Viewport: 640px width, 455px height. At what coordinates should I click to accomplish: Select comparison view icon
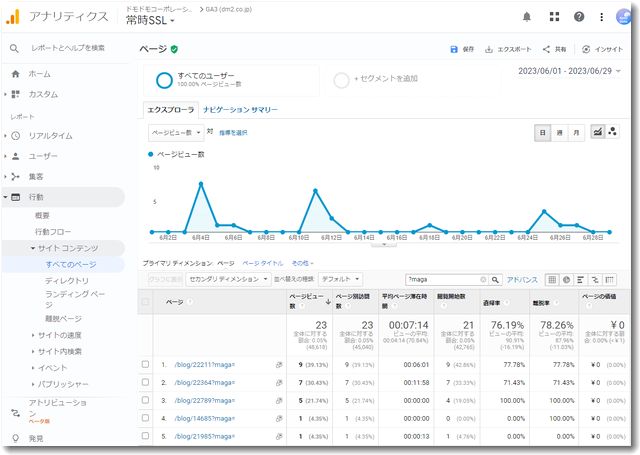point(595,280)
